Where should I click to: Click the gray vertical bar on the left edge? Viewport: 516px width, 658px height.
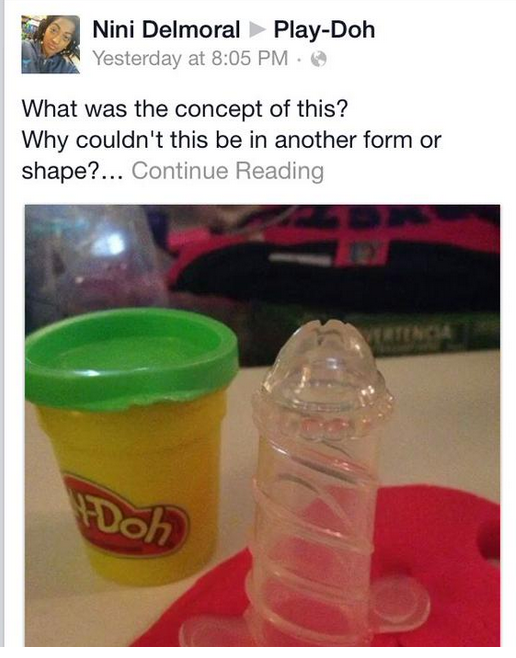(x=2, y=329)
